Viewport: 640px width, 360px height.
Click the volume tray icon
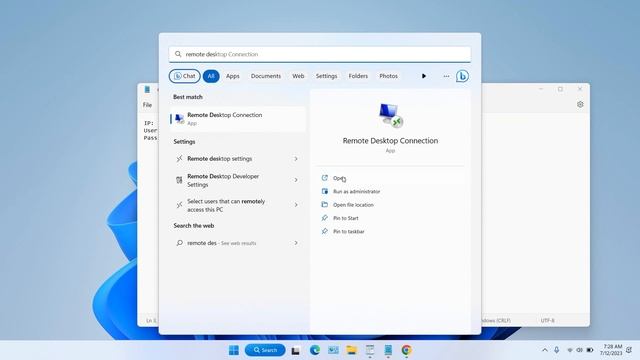click(580, 350)
